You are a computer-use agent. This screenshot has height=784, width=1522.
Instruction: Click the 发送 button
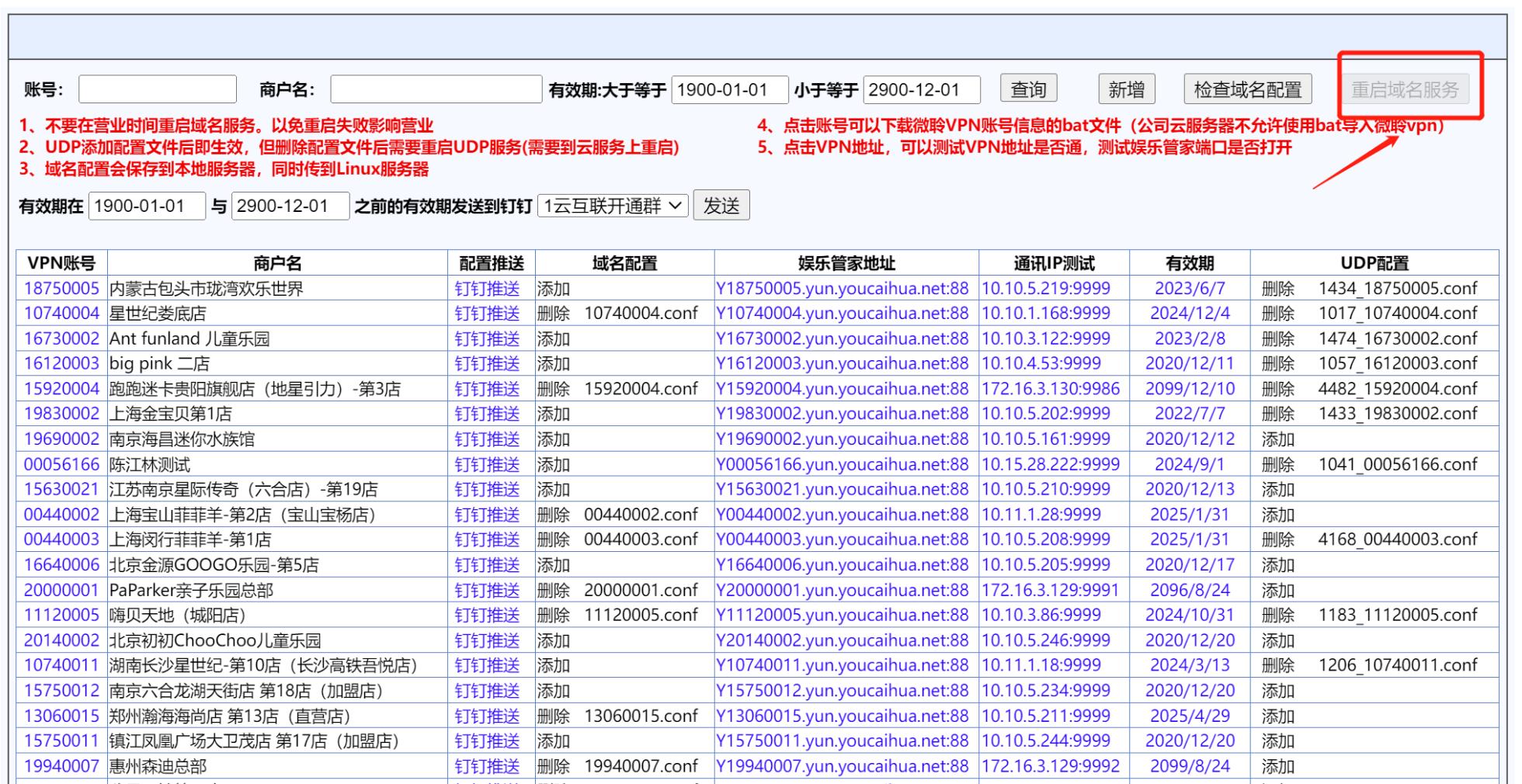[x=721, y=206]
